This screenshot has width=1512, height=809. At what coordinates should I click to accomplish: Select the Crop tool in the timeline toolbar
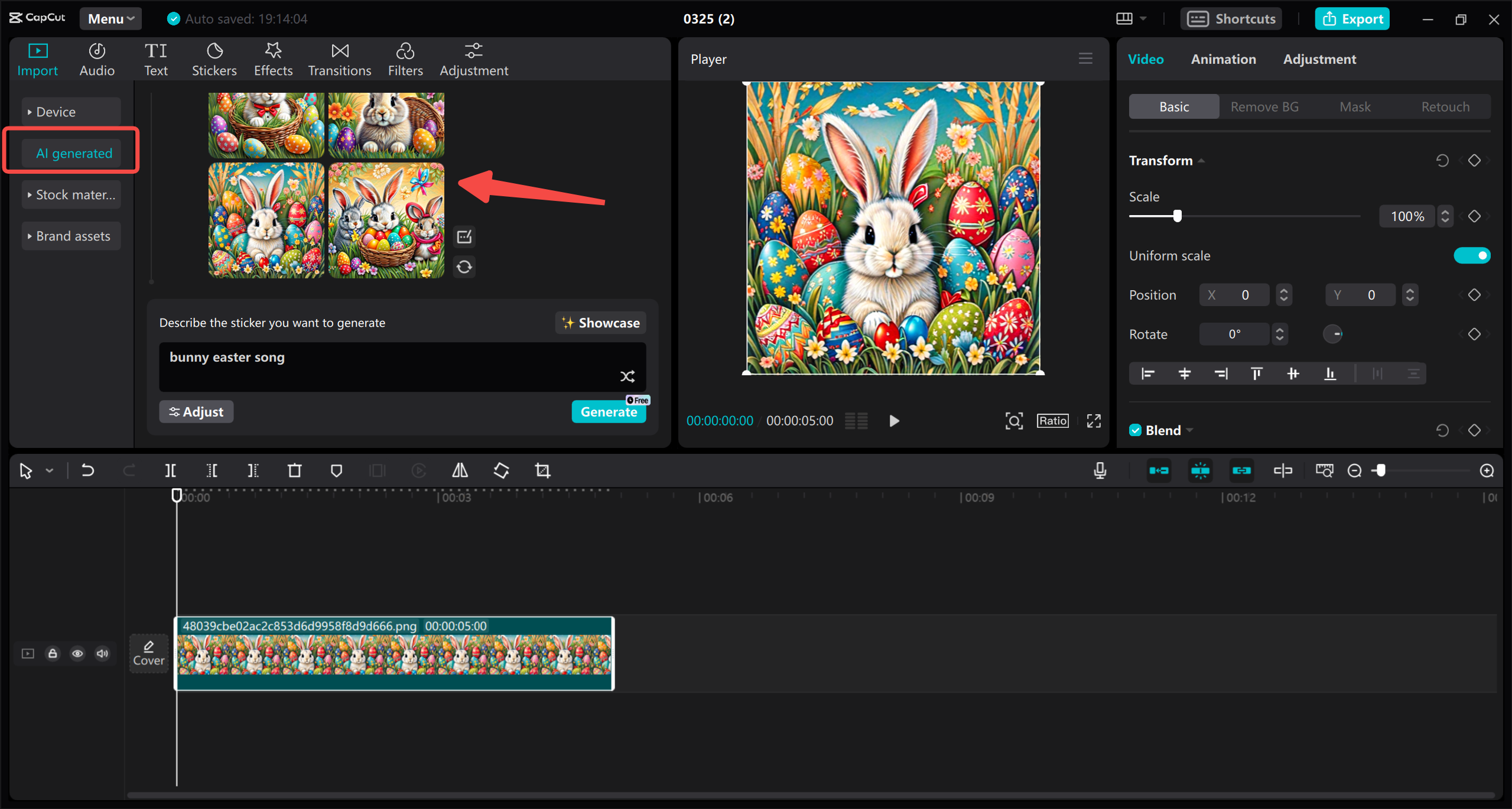pyautogui.click(x=542, y=470)
